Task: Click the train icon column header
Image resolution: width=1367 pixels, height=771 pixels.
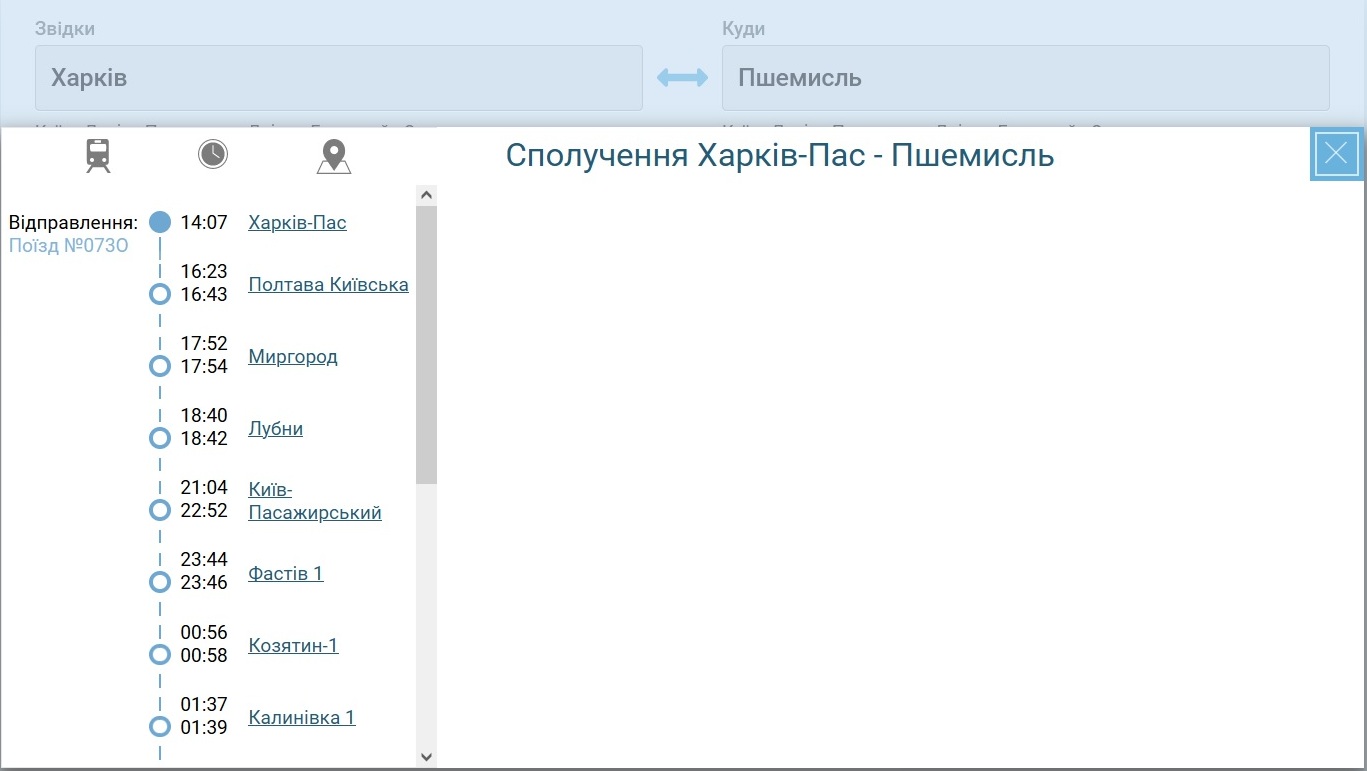Action: [98, 155]
